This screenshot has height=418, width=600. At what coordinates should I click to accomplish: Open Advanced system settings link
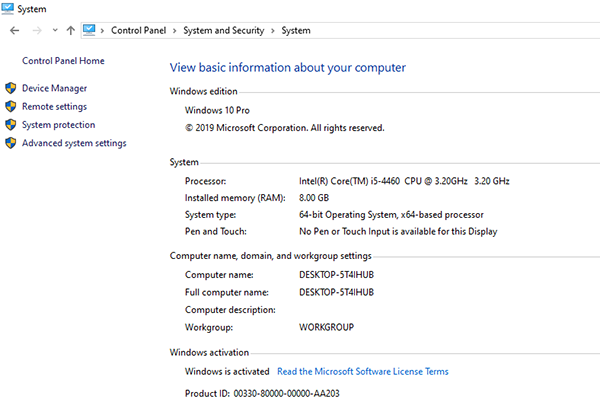[x=74, y=143]
